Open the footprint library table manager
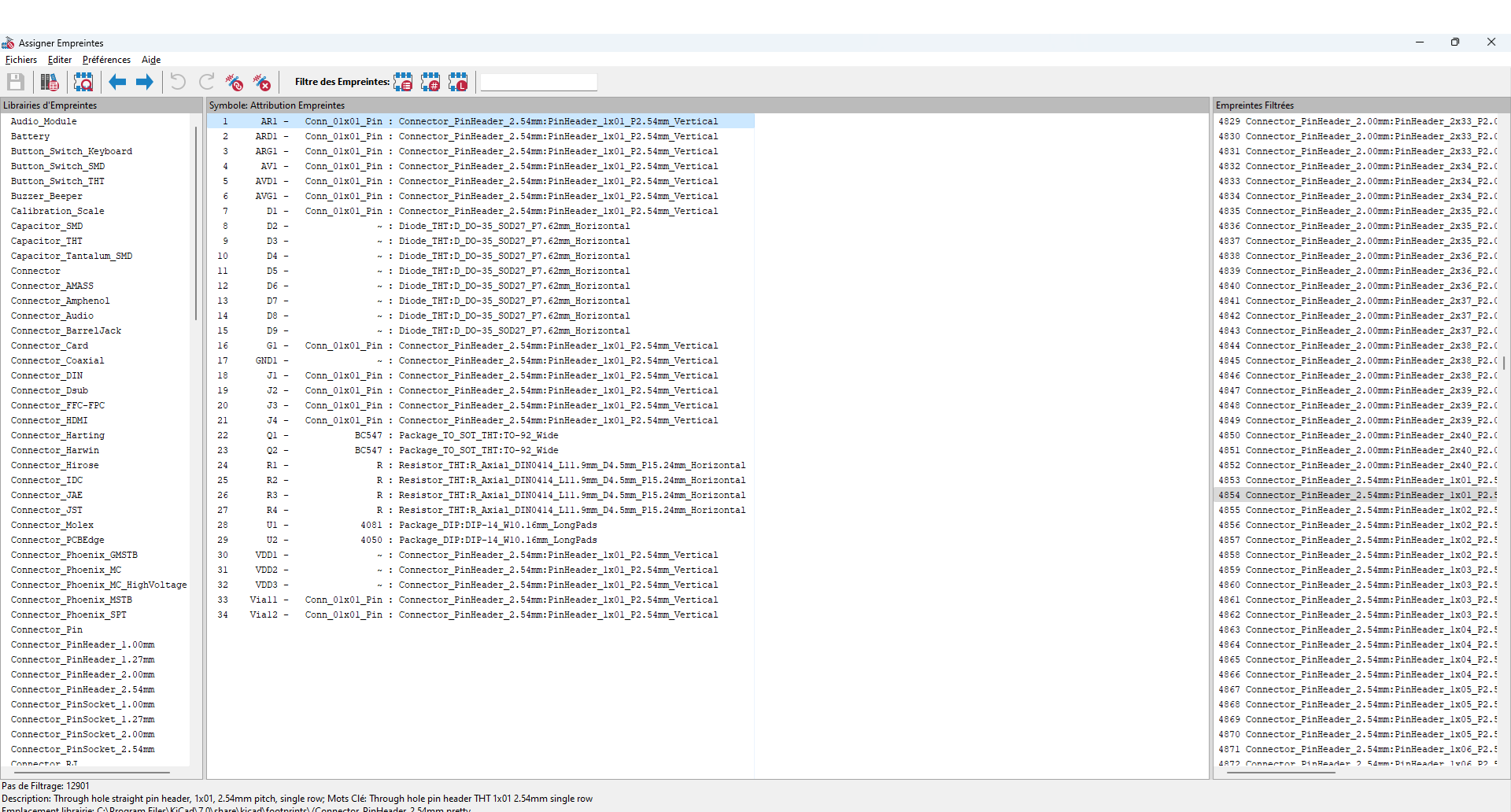Screen dimensions: 1511x812 point(50,82)
